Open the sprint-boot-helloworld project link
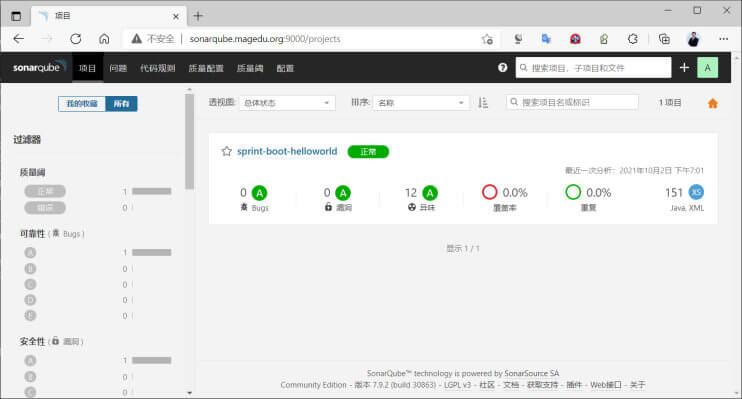This screenshot has width=742, height=399. (287, 151)
